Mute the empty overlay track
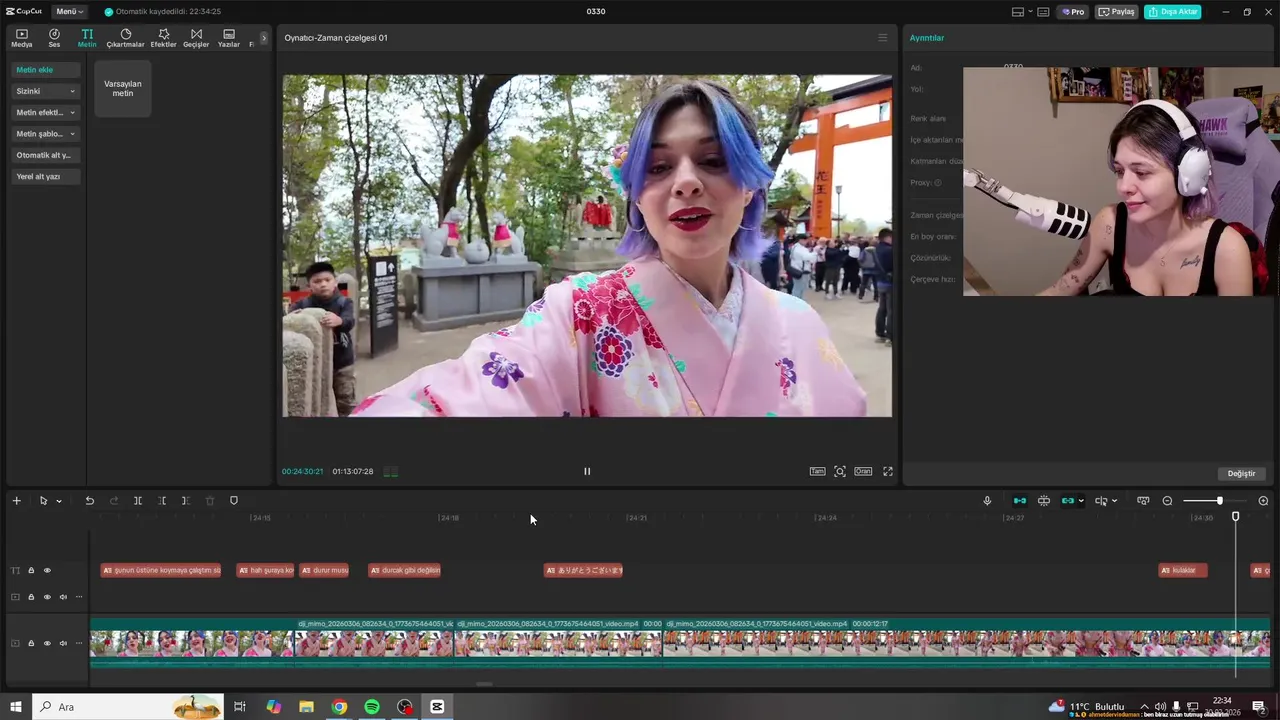Image resolution: width=1280 pixels, height=720 pixels. 63,597
